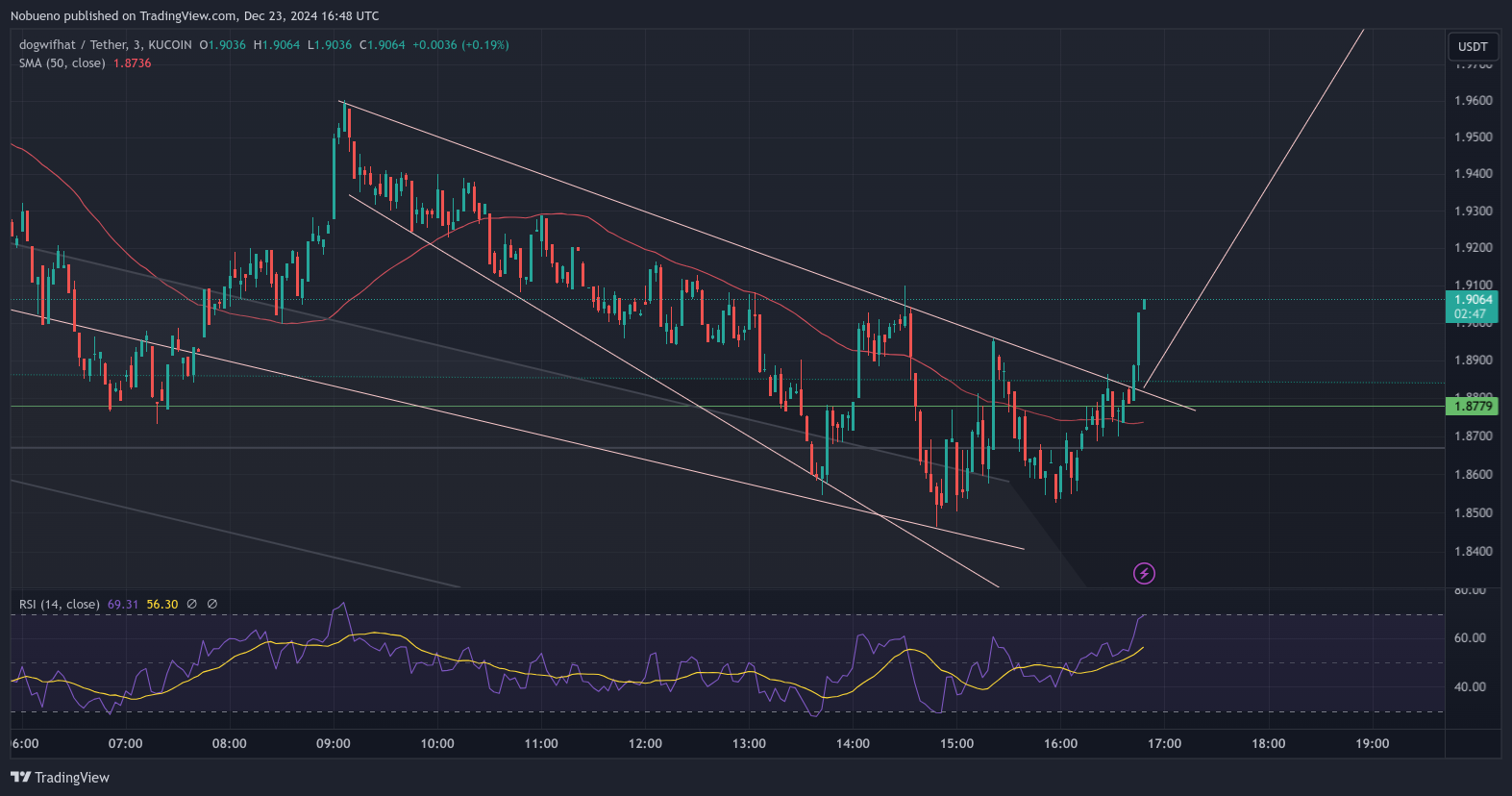
Task: Click the SMA value 1.8736
Action: coord(133,63)
